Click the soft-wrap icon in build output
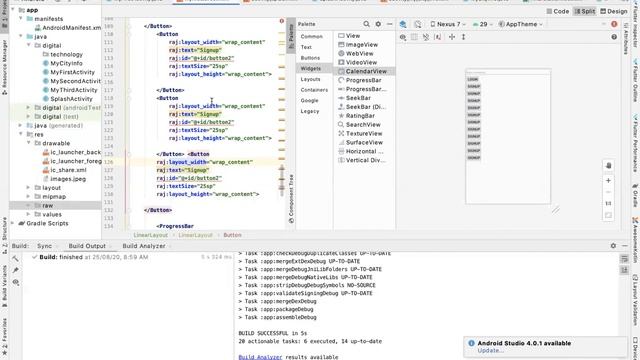 click(x=624, y=259)
